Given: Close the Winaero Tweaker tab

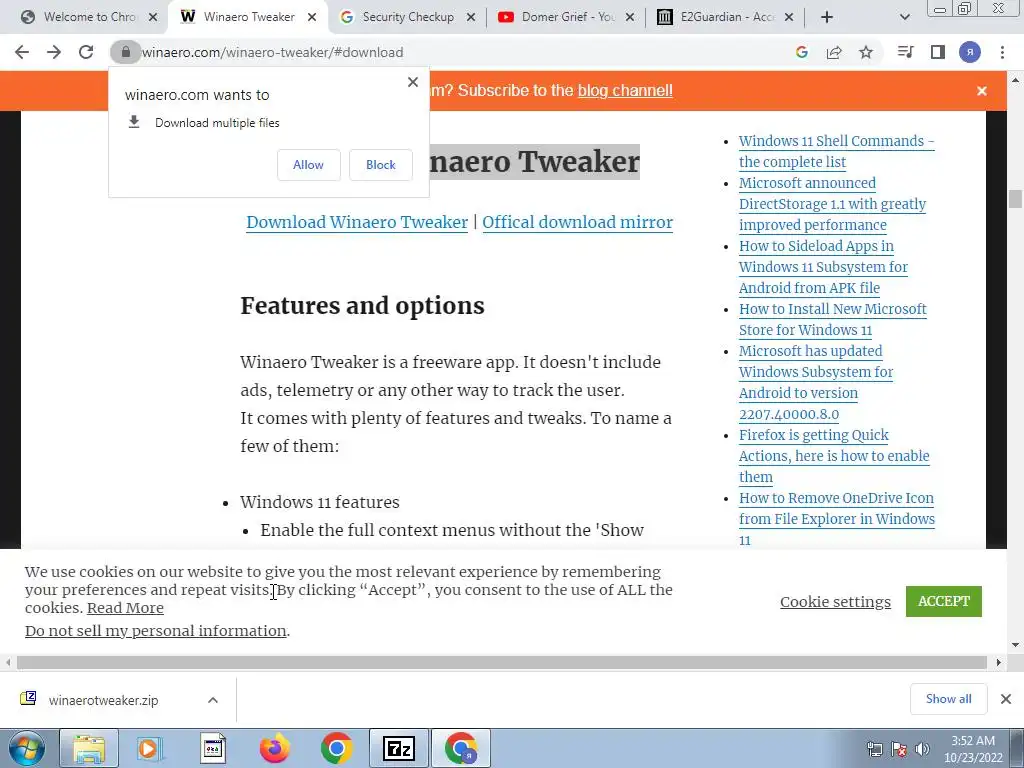Looking at the screenshot, I should click(x=312, y=17).
